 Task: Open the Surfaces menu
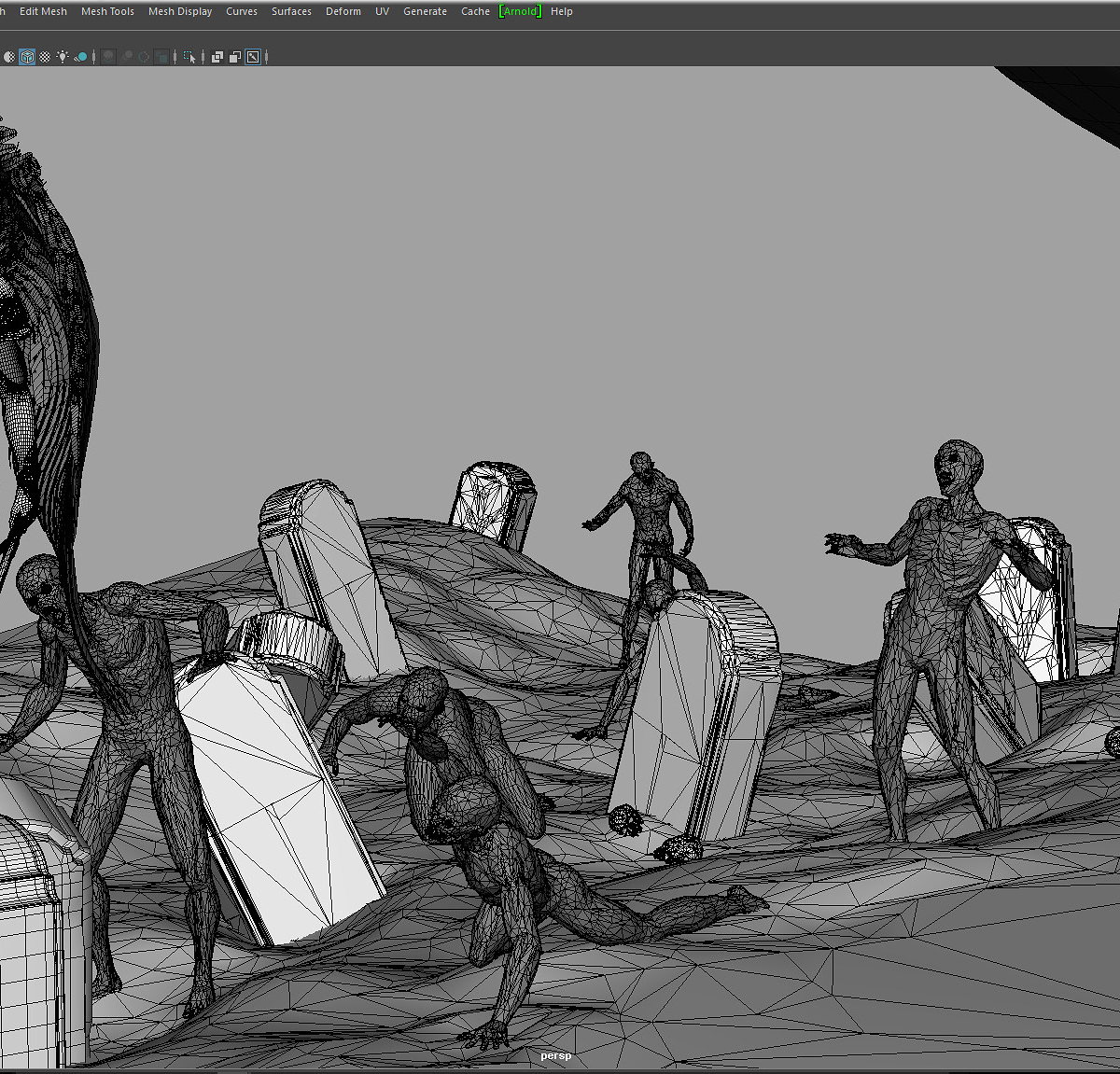coord(291,11)
